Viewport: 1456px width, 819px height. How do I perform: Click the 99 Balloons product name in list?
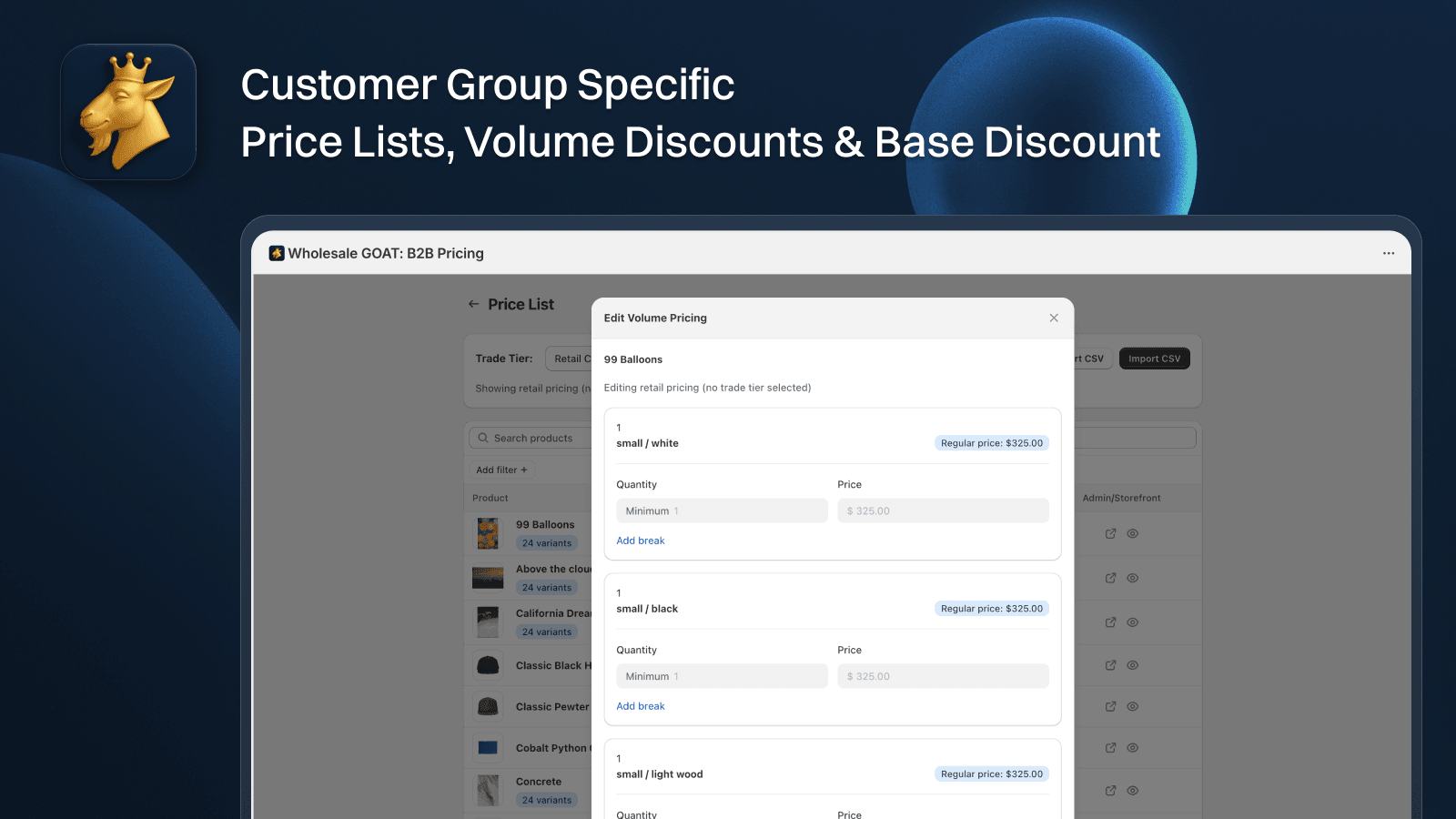pos(545,525)
